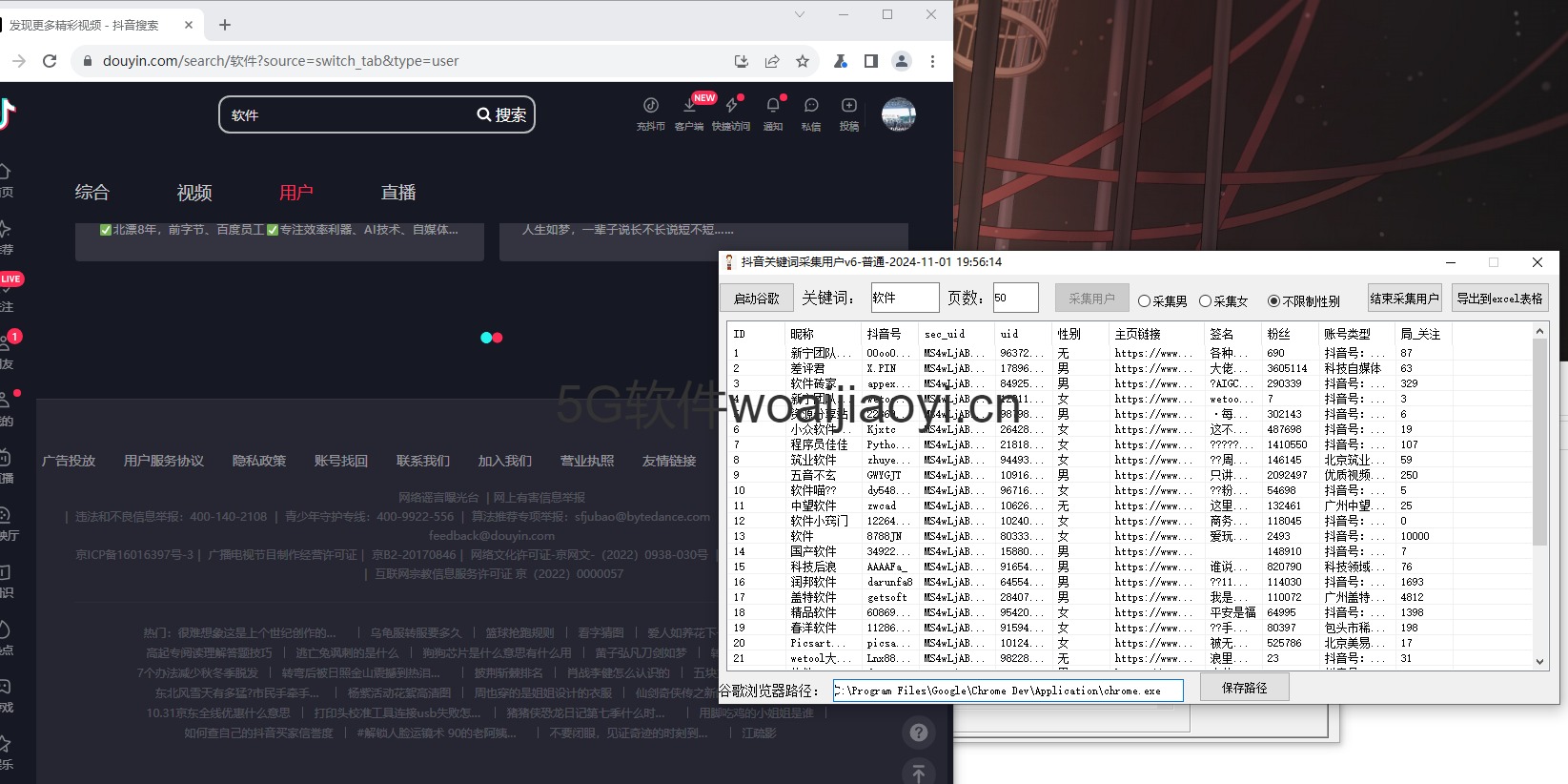Select row with nickname 差评君
Screen dimensions: 1568x784
[1130, 368]
